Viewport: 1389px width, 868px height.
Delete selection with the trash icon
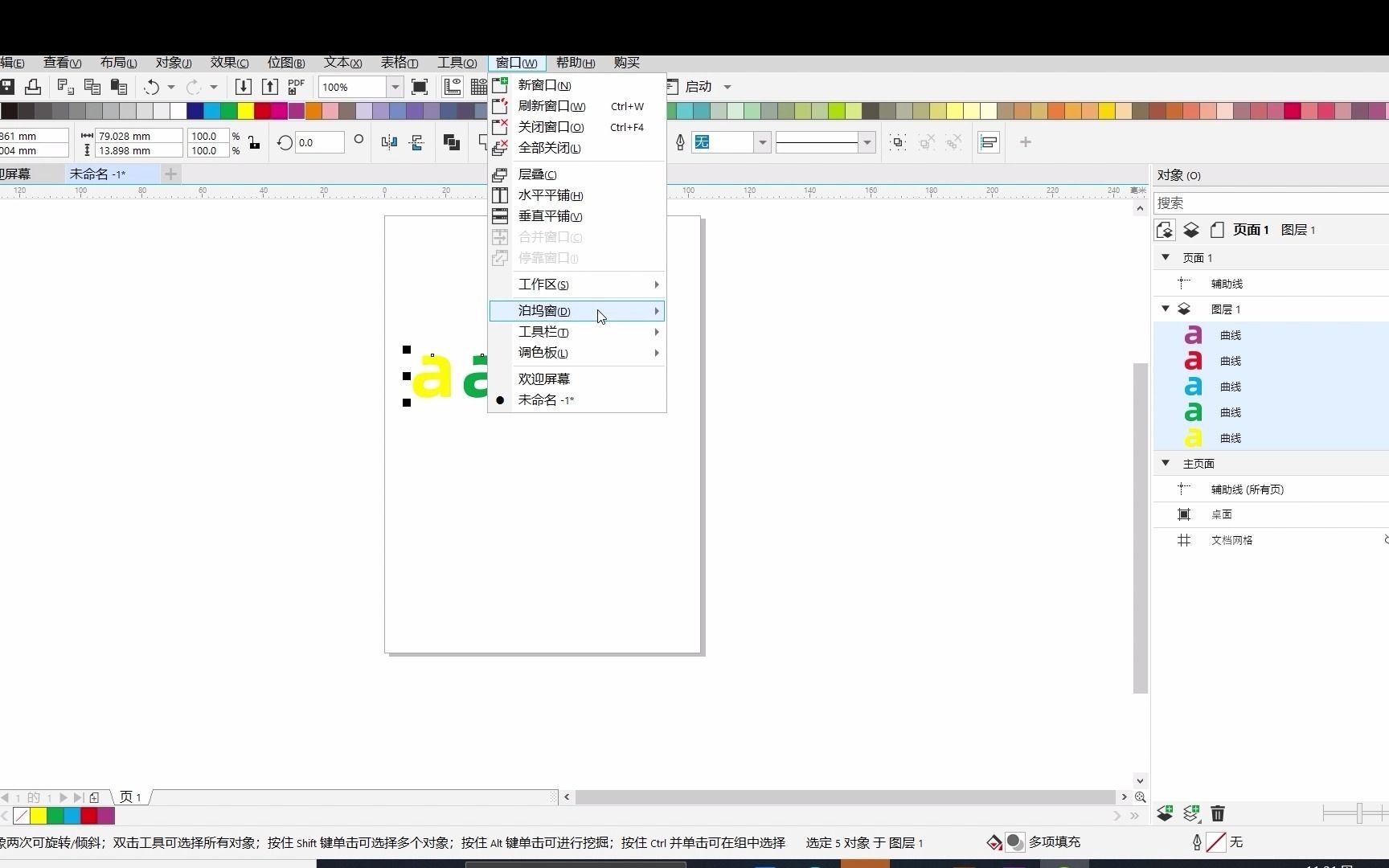1218,813
